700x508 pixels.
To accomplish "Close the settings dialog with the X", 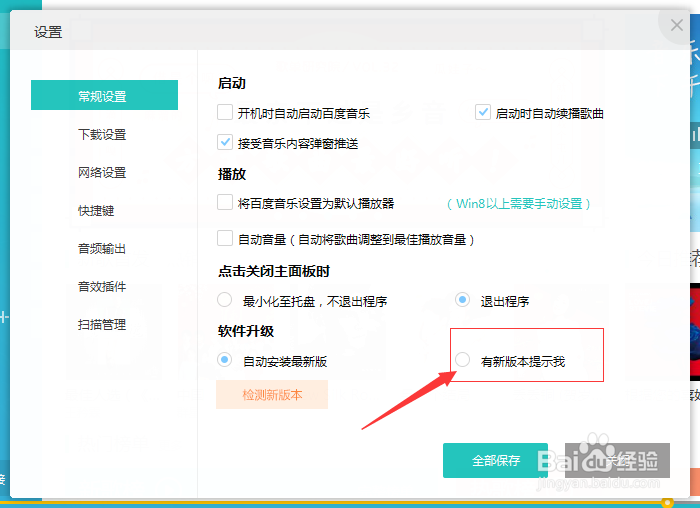I will tap(677, 25).
